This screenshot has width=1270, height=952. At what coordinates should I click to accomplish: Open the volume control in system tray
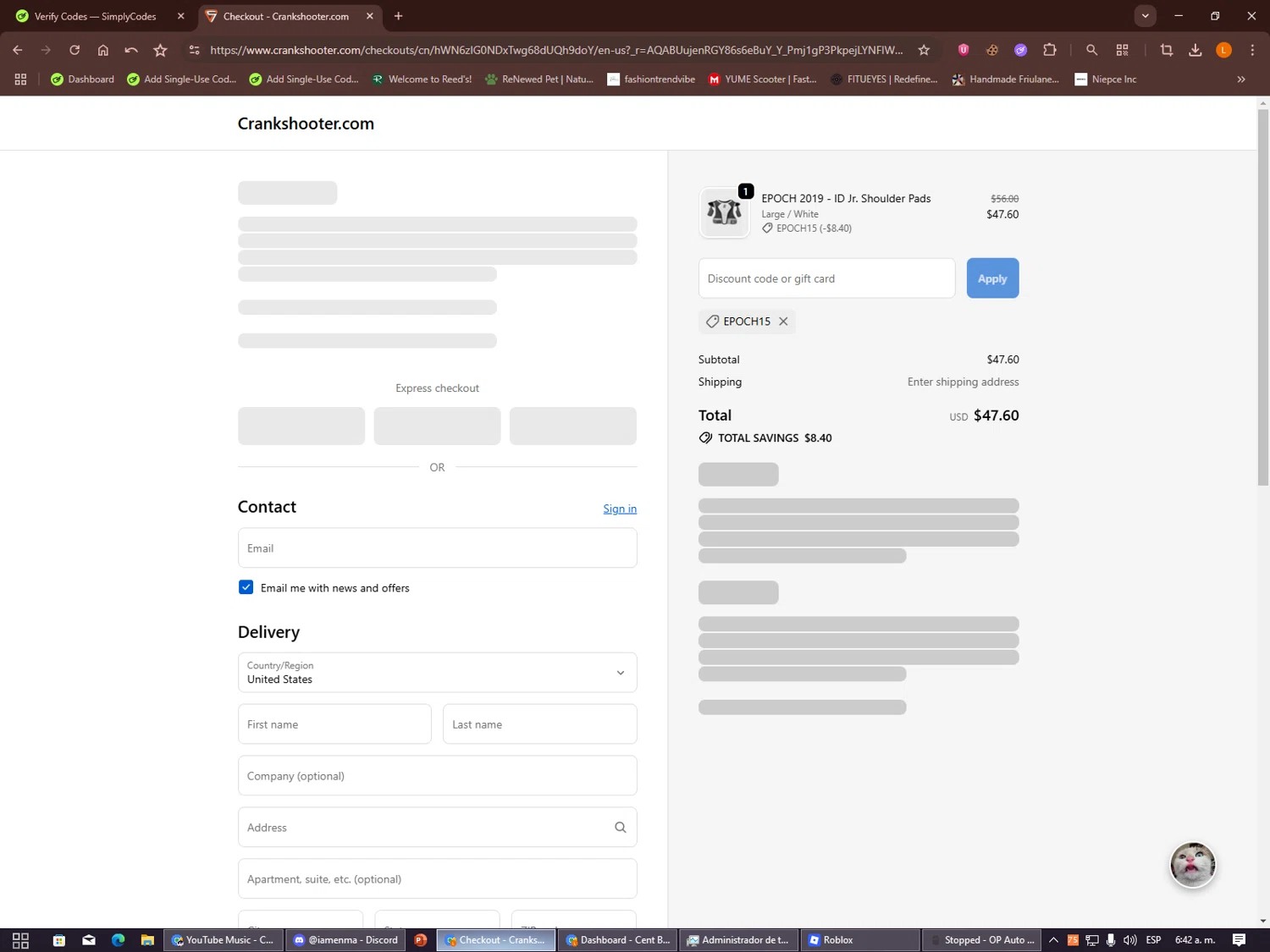tap(1130, 940)
